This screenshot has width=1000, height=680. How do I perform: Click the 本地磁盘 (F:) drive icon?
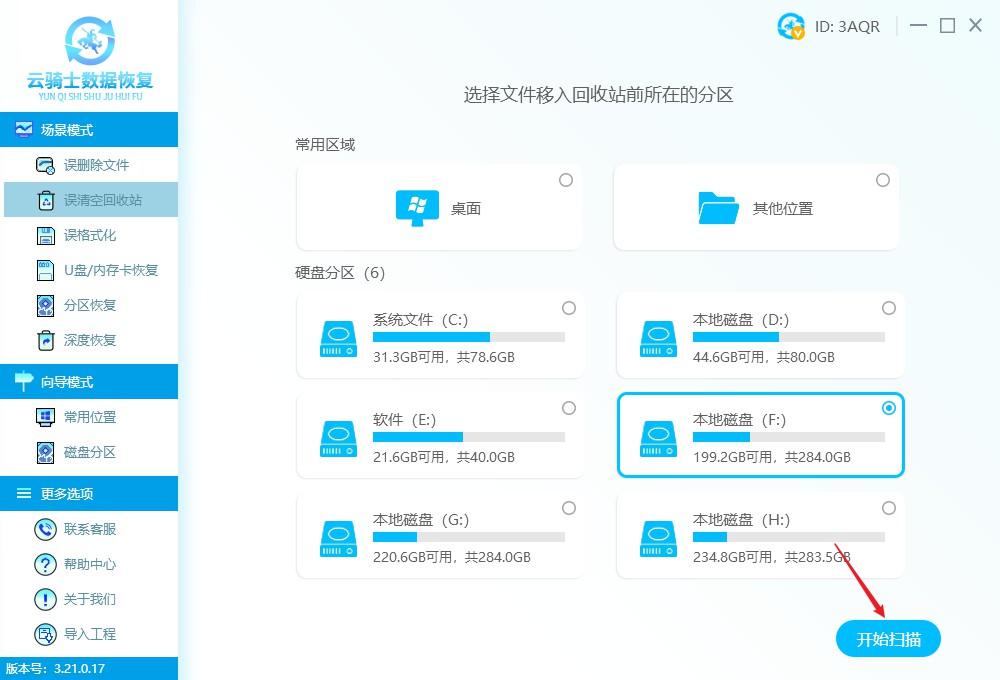[x=658, y=439]
